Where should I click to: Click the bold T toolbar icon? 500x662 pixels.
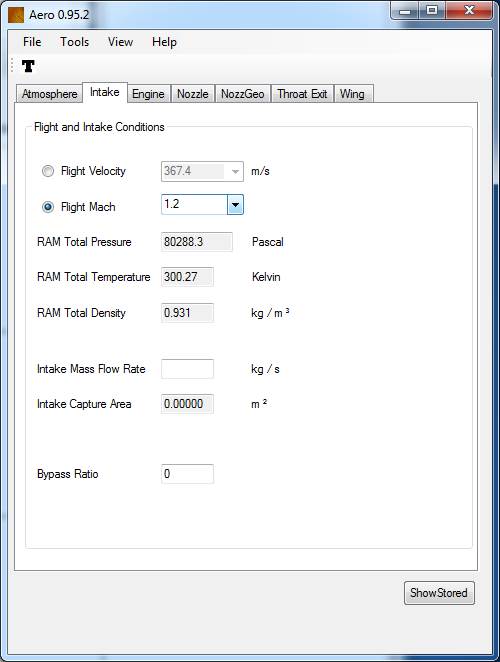tap(28, 66)
